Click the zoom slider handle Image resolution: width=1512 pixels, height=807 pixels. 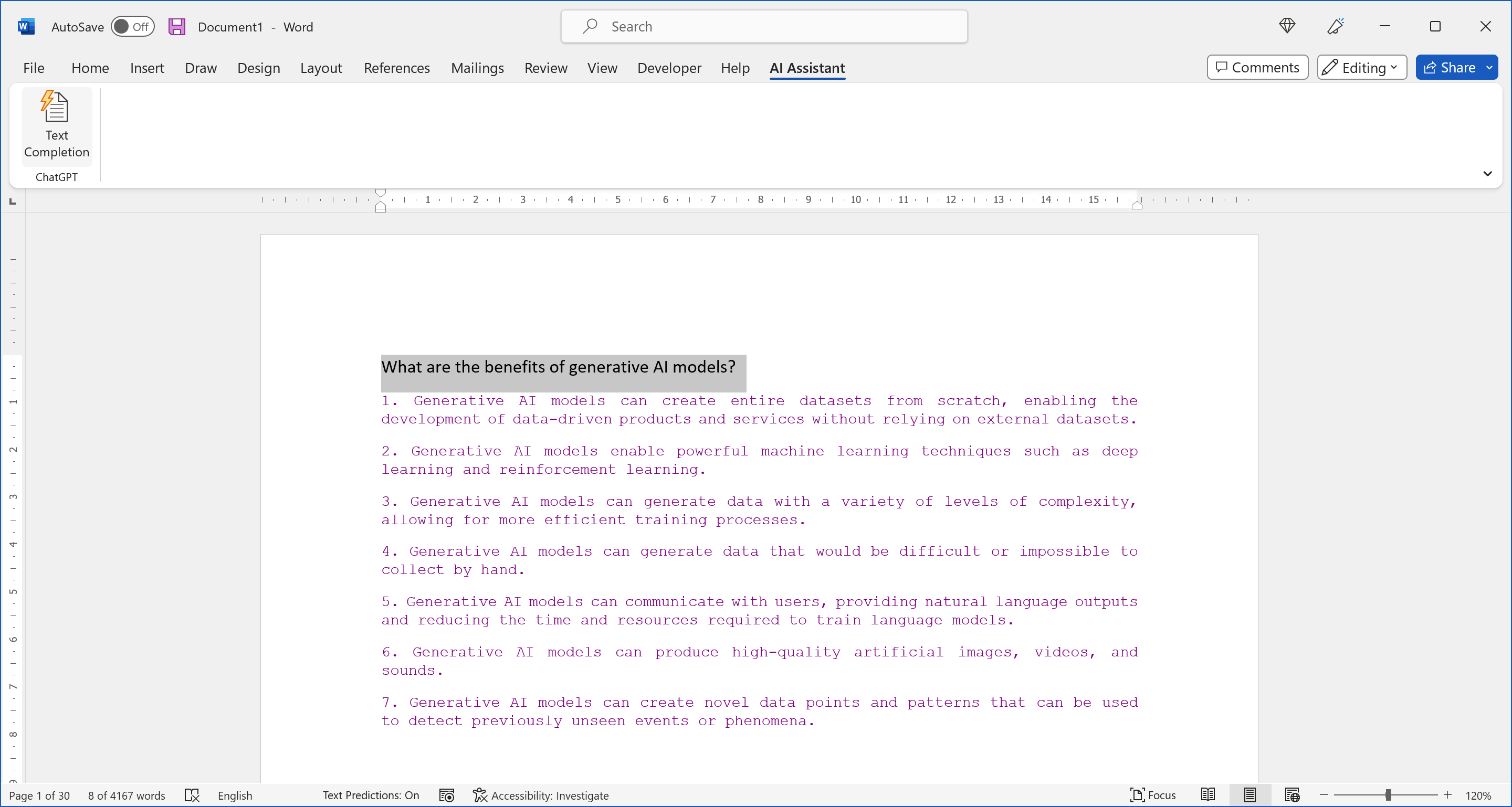pyautogui.click(x=1388, y=795)
